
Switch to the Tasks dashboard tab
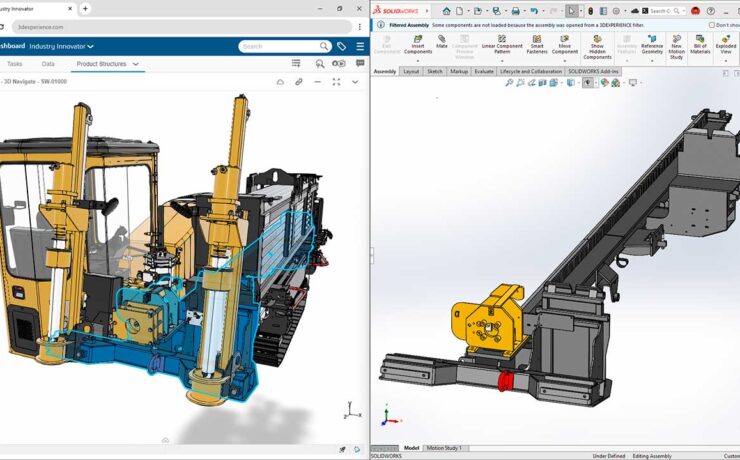[x=15, y=64]
